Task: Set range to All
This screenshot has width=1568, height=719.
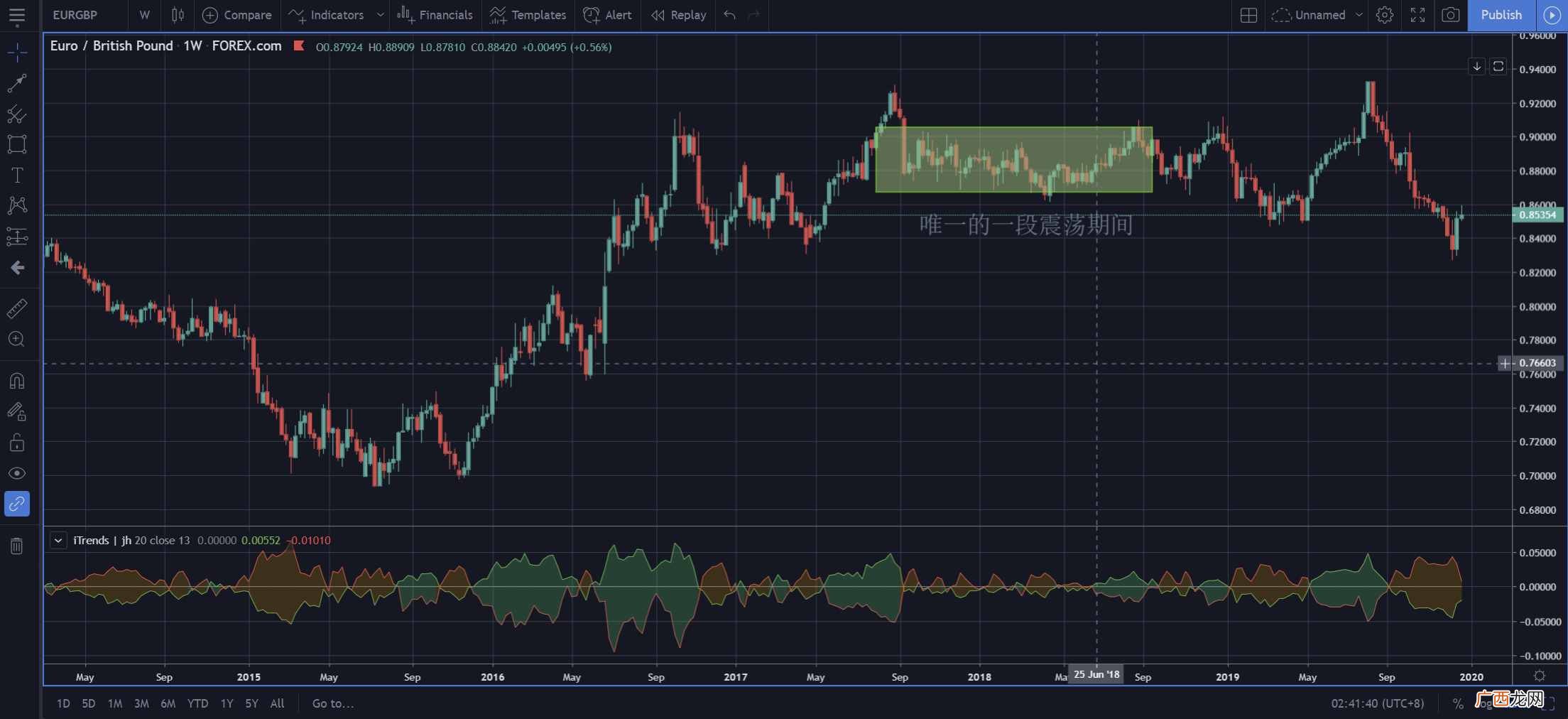Action: (277, 703)
